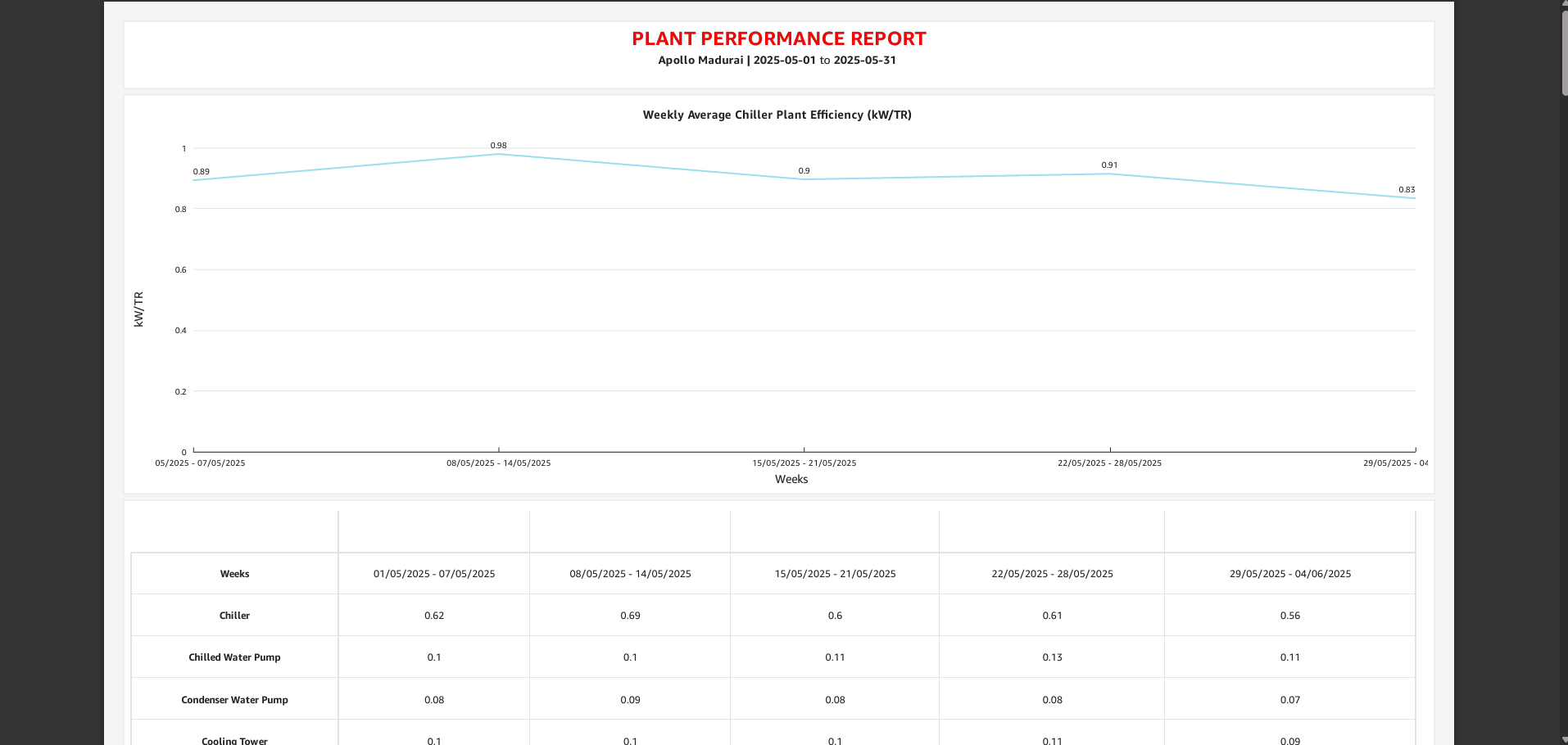Screen dimensions: 1568x745
Task: Click the 22/05/2025 - 28/05/2025 x-axis label
Action: (x=1109, y=463)
